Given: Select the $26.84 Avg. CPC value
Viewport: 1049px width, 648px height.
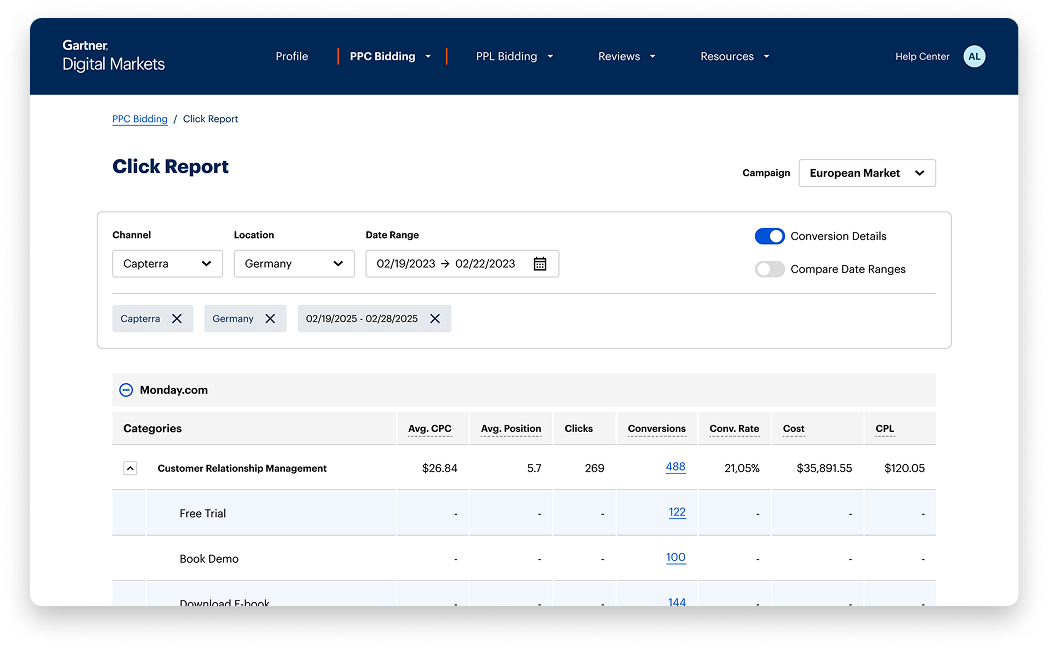Looking at the screenshot, I should (x=440, y=468).
